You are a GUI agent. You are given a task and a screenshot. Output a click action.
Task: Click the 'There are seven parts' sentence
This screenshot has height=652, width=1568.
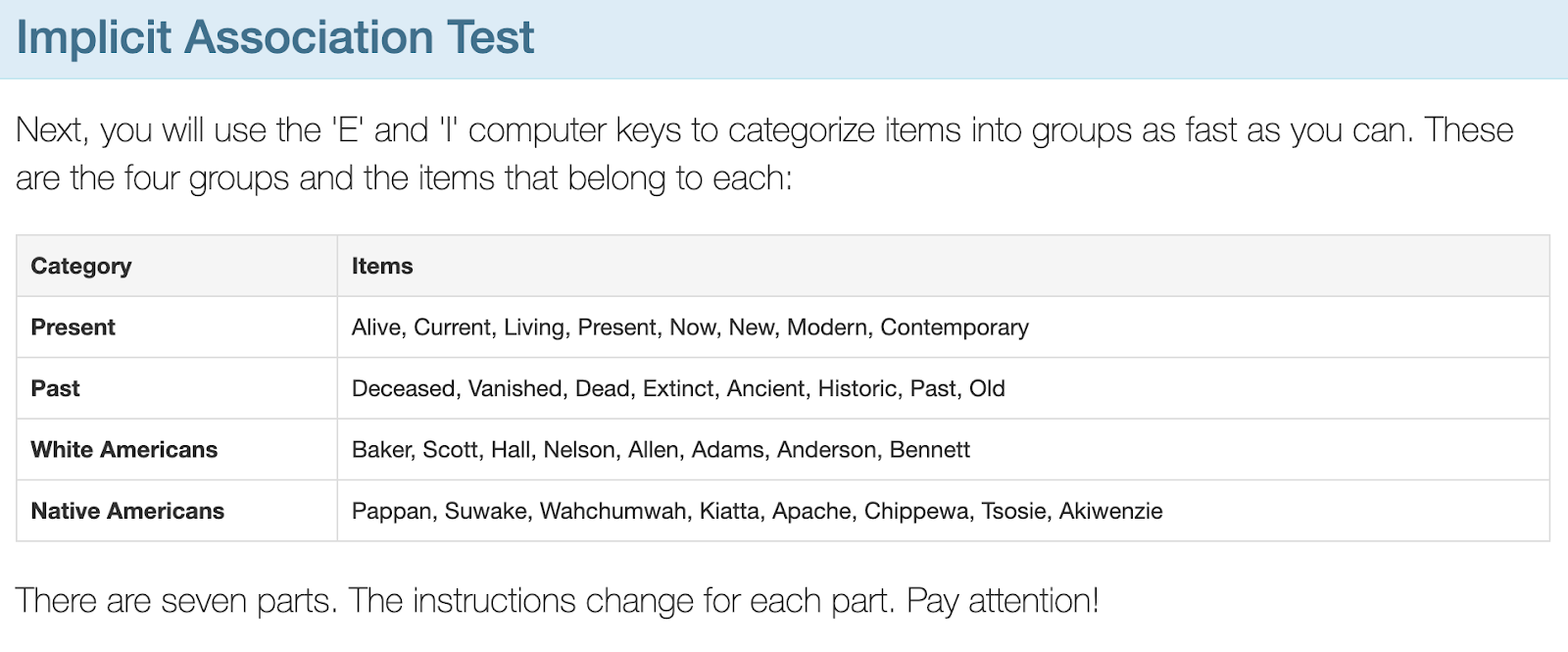557,601
